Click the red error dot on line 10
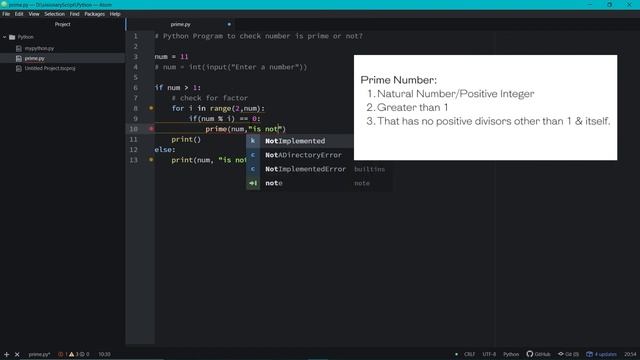This screenshot has height=360, width=640. [x=151, y=129]
